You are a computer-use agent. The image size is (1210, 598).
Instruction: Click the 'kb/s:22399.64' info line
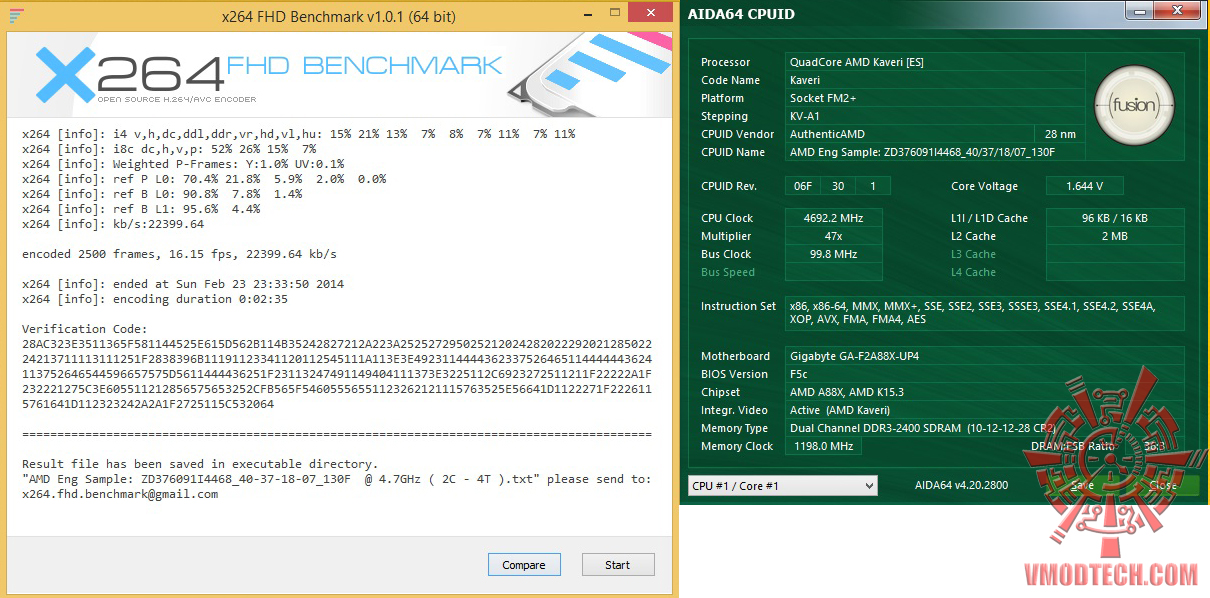pyautogui.click(x=113, y=224)
